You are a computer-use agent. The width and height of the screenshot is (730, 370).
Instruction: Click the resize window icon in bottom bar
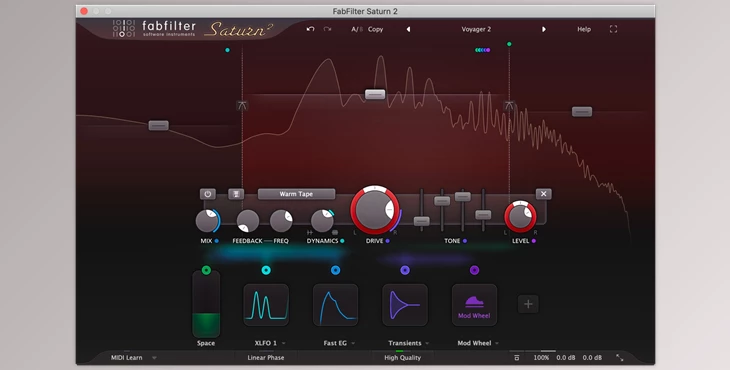click(x=620, y=357)
